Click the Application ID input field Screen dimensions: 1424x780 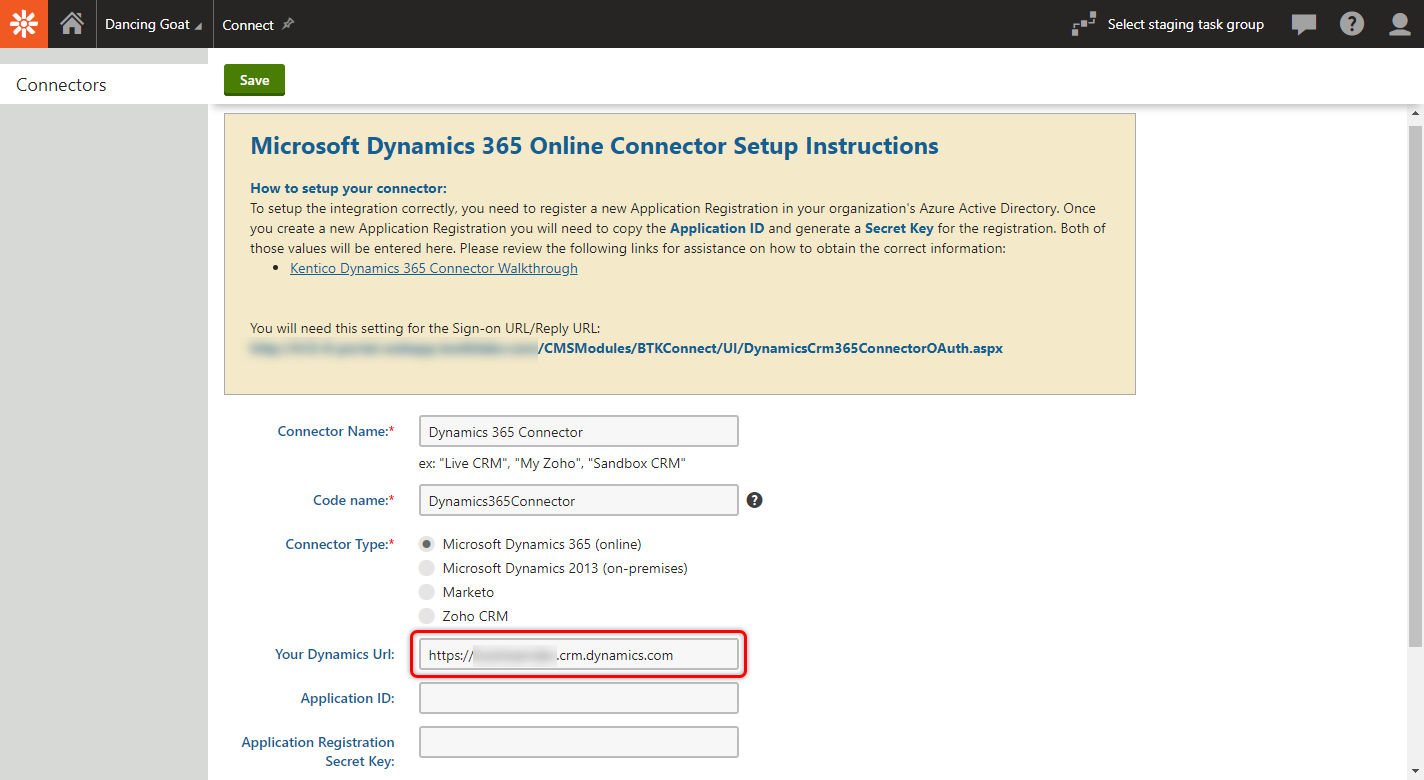tap(579, 698)
